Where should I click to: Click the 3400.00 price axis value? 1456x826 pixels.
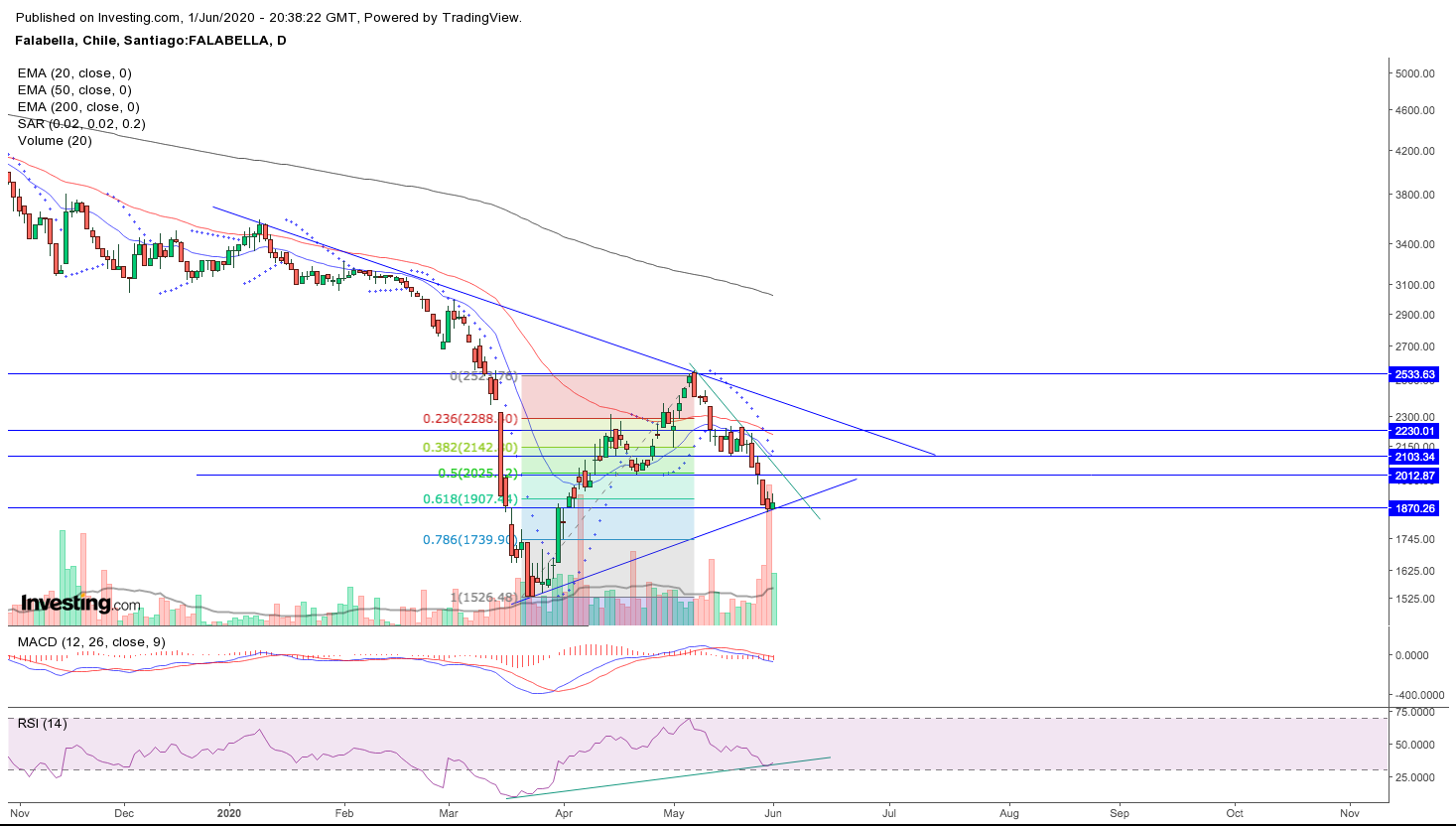[x=1415, y=245]
